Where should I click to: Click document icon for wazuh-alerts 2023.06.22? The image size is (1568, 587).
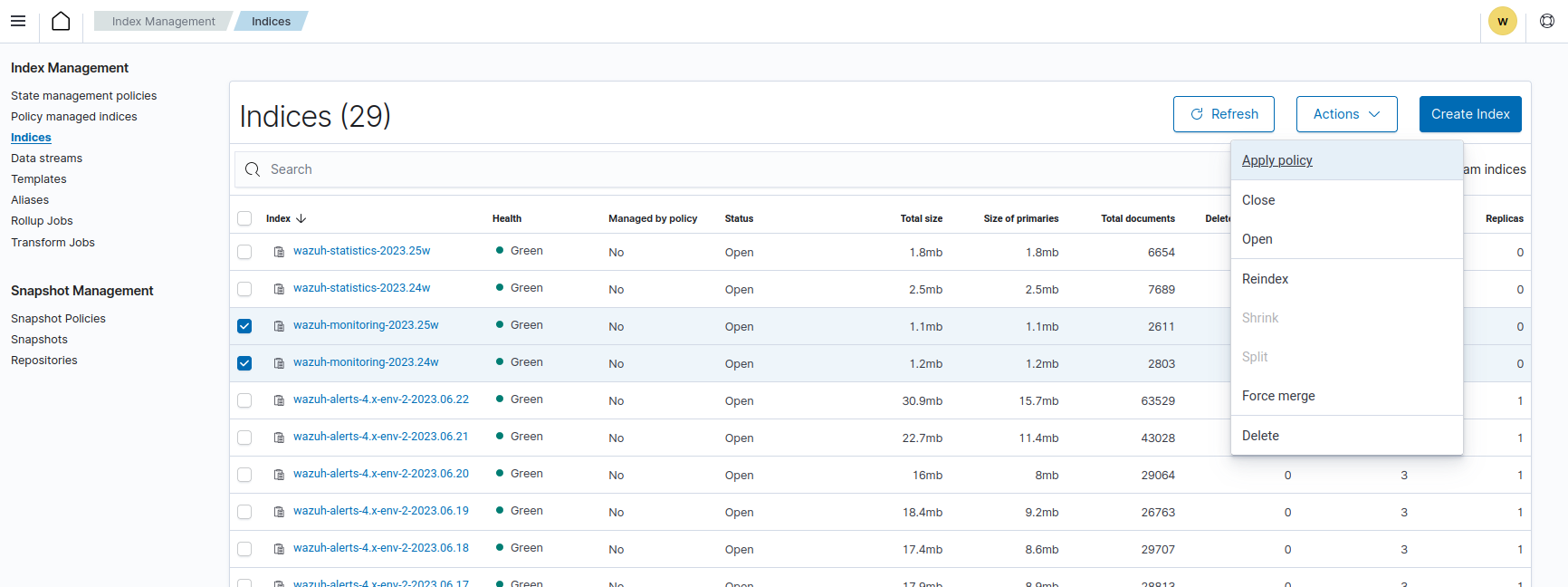tap(280, 400)
